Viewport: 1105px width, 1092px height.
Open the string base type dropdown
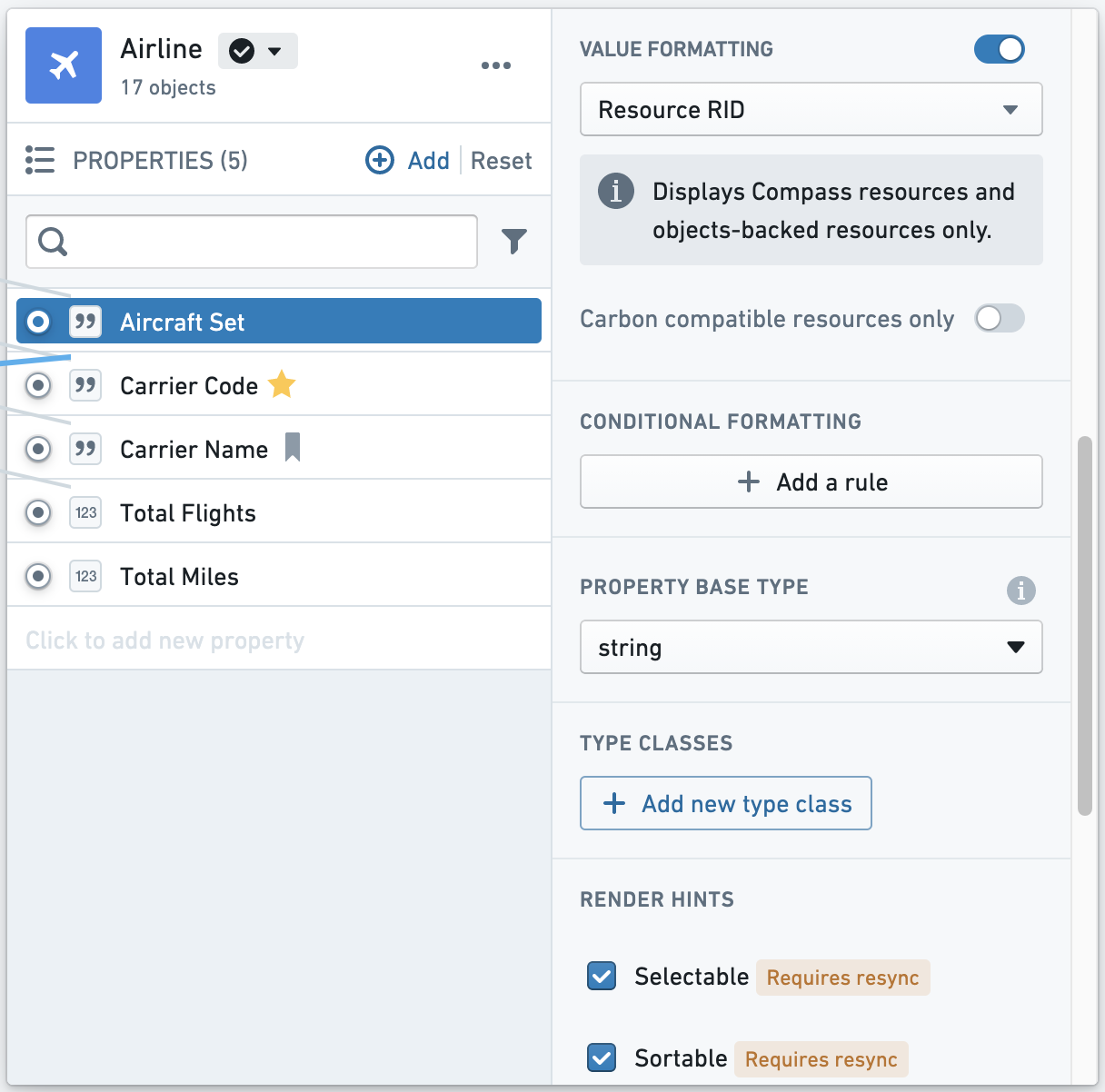coord(811,647)
